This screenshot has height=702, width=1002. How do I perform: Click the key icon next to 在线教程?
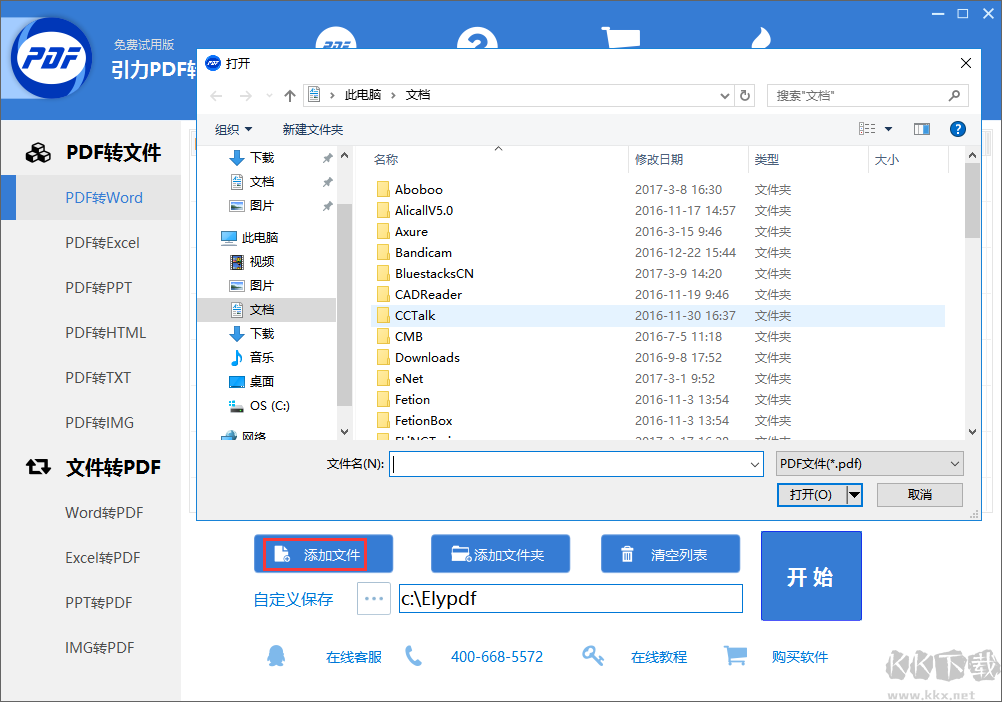(x=593, y=656)
